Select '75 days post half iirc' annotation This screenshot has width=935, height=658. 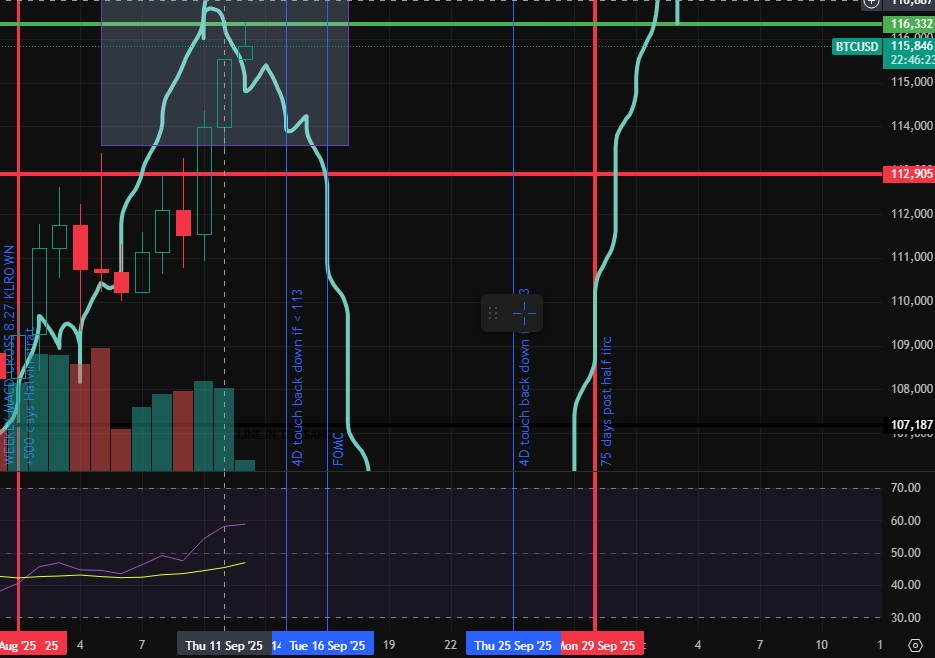pyautogui.click(x=606, y=401)
